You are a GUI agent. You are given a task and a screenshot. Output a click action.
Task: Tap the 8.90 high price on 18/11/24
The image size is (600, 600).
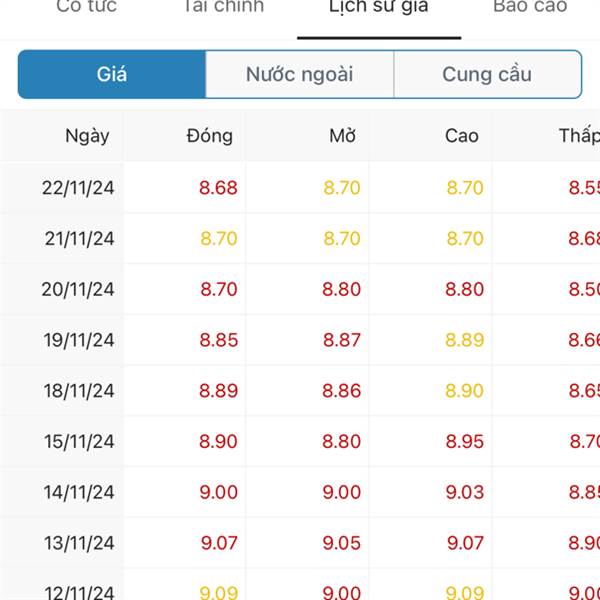click(465, 391)
